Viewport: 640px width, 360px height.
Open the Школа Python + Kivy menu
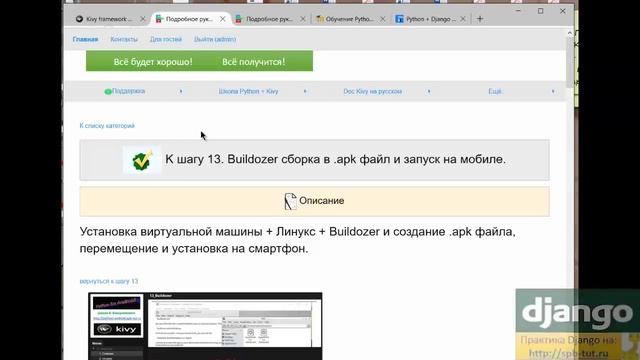click(x=248, y=91)
